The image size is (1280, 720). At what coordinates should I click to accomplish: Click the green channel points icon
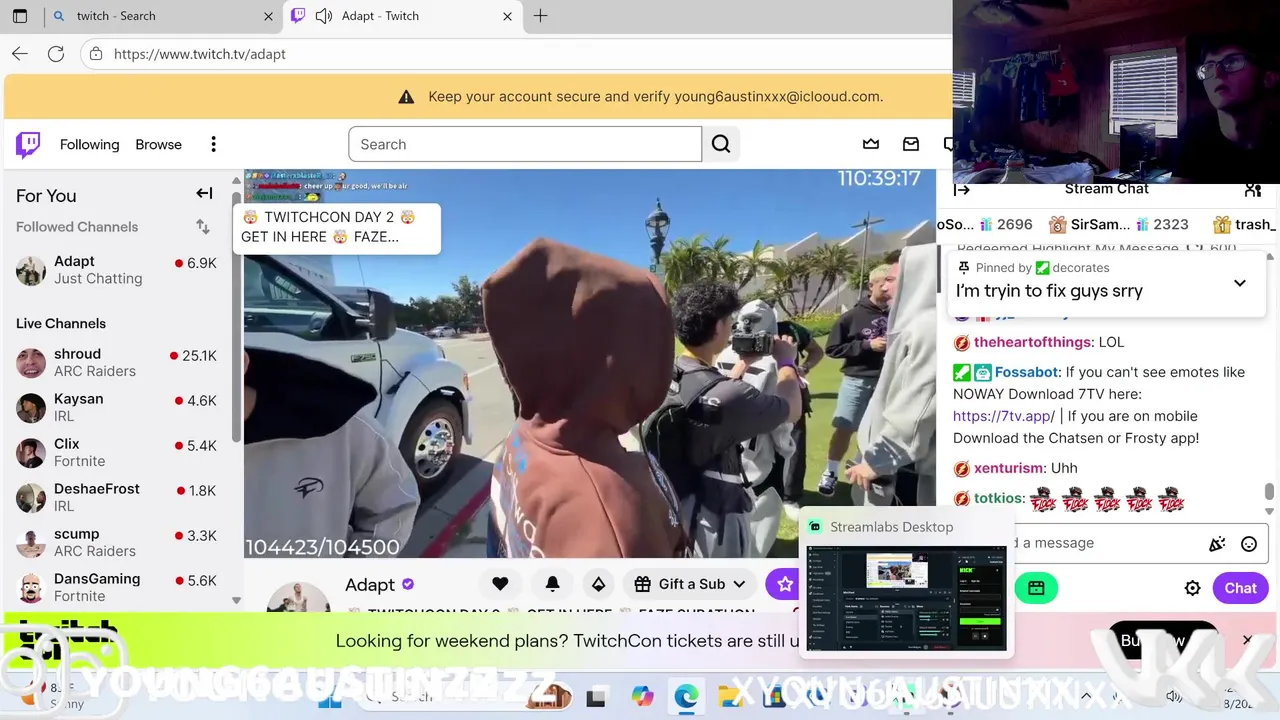(x=1036, y=588)
